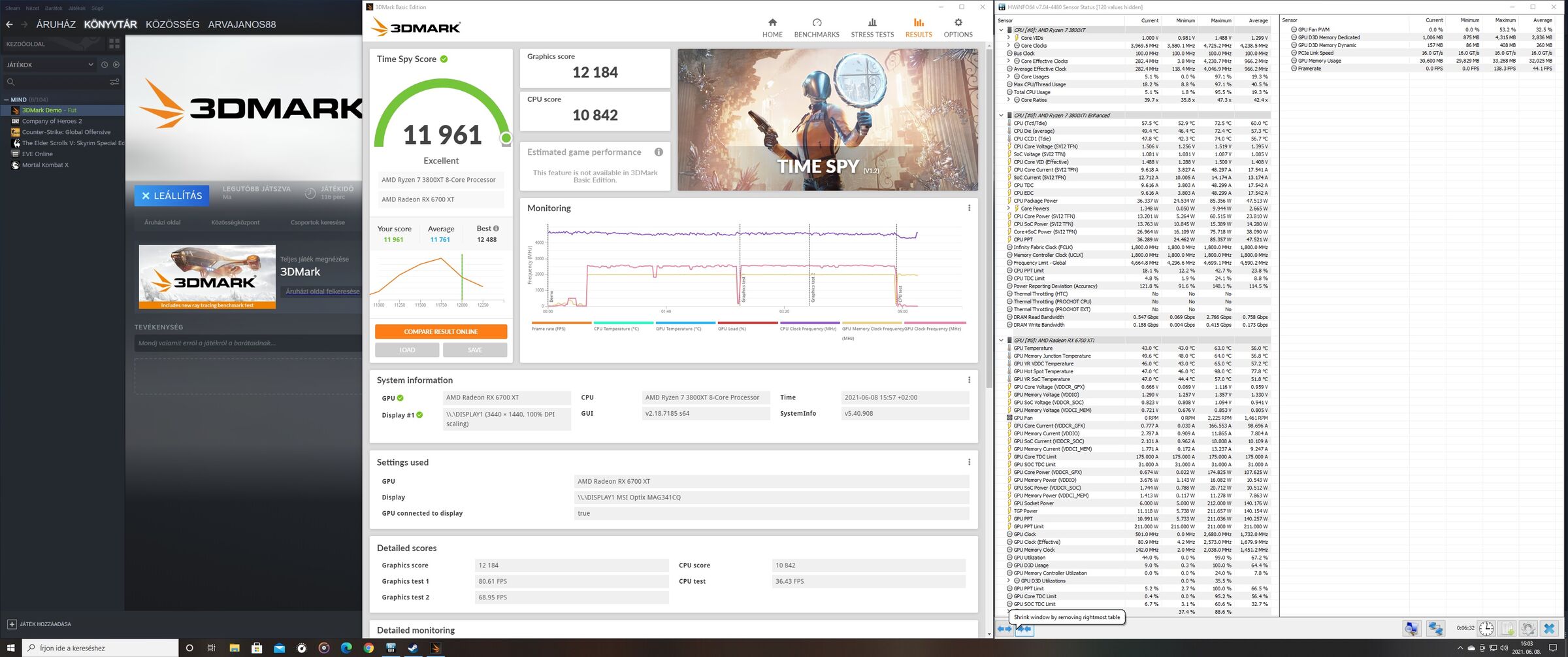Click HWiNFO blue X close sensors icon
The image size is (1568, 657).
click(x=1549, y=628)
